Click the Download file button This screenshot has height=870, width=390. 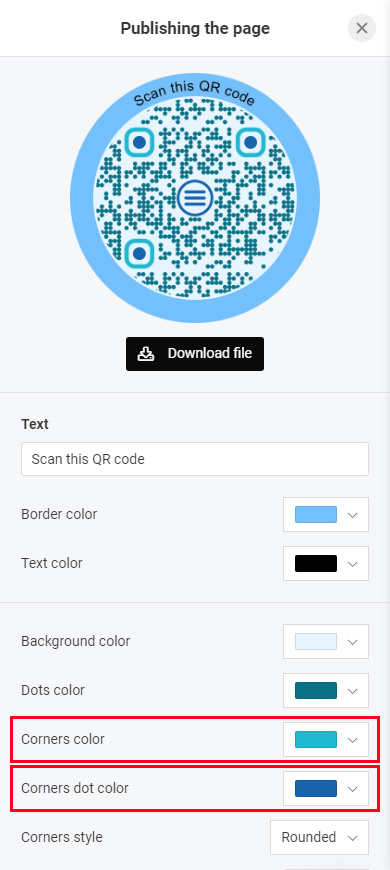click(195, 353)
